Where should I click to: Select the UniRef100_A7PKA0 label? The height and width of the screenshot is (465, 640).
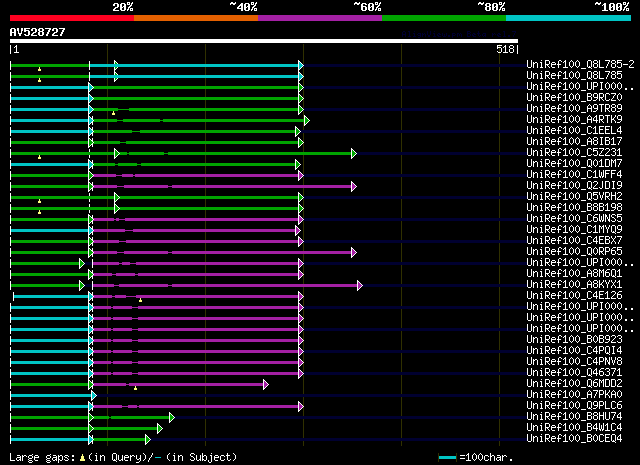(574, 395)
